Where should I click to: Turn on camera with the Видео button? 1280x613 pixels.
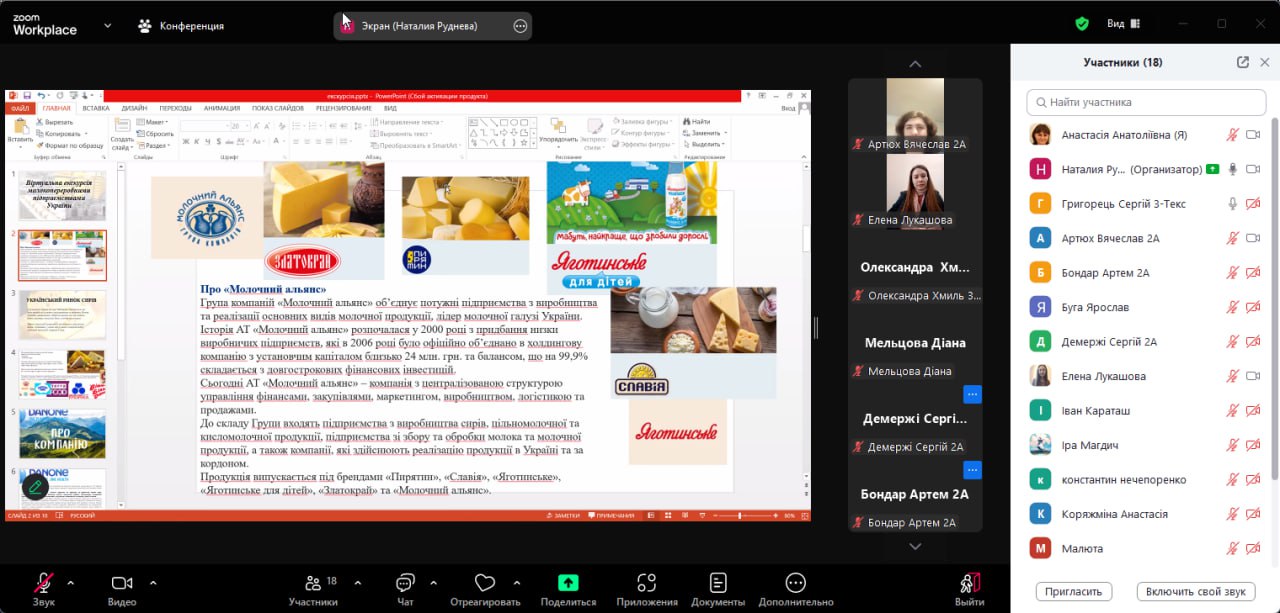pyautogui.click(x=122, y=589)
